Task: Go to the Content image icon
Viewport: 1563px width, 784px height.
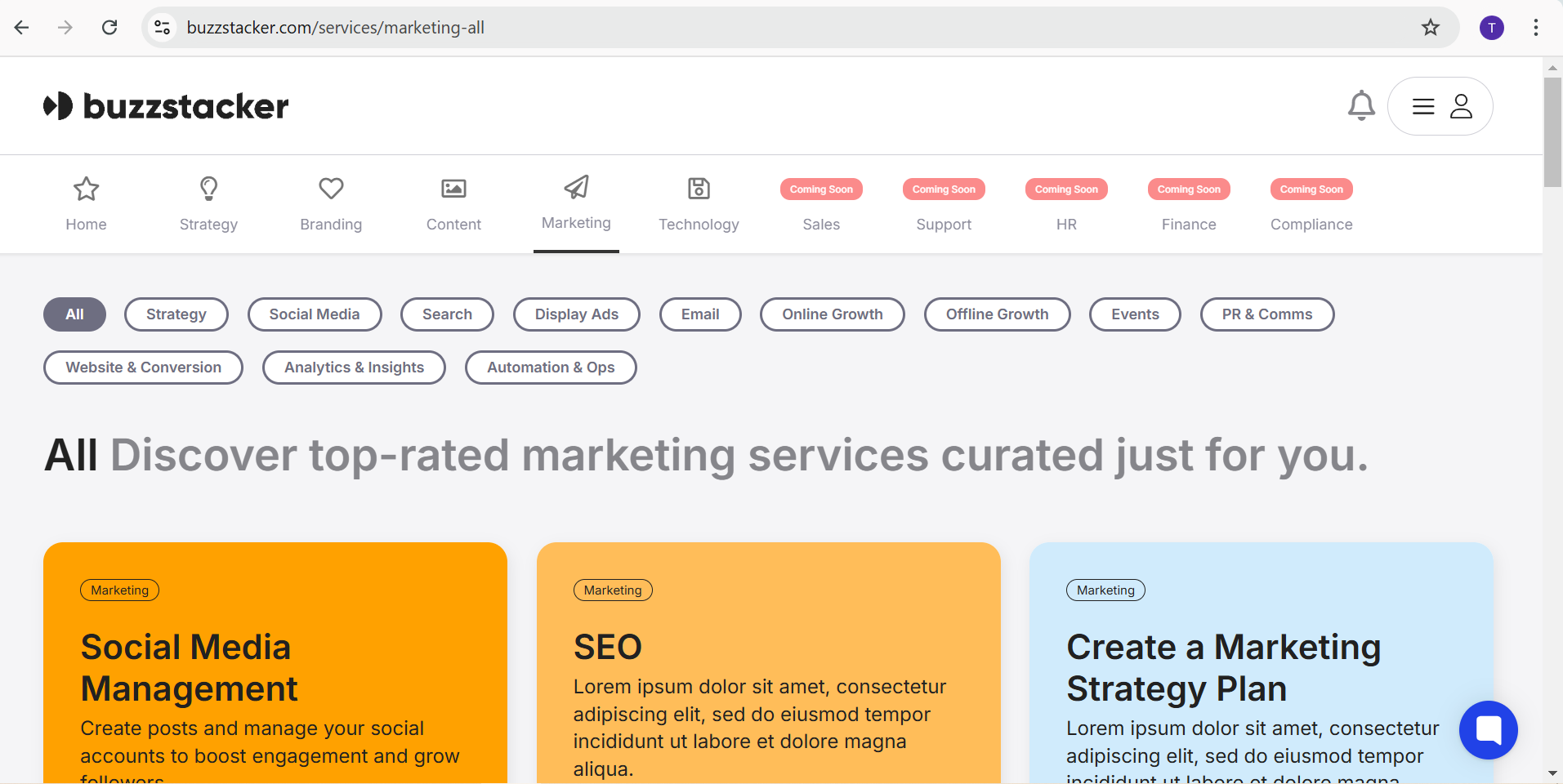Action: point(453,189)
